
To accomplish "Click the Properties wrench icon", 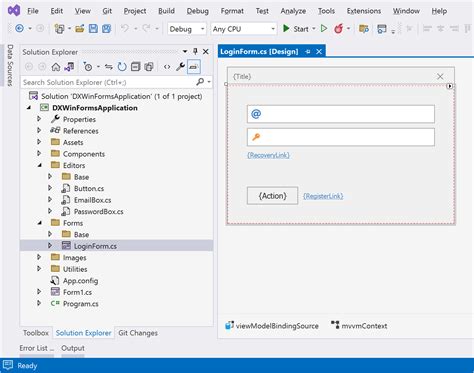I will (x=180, y=67).
